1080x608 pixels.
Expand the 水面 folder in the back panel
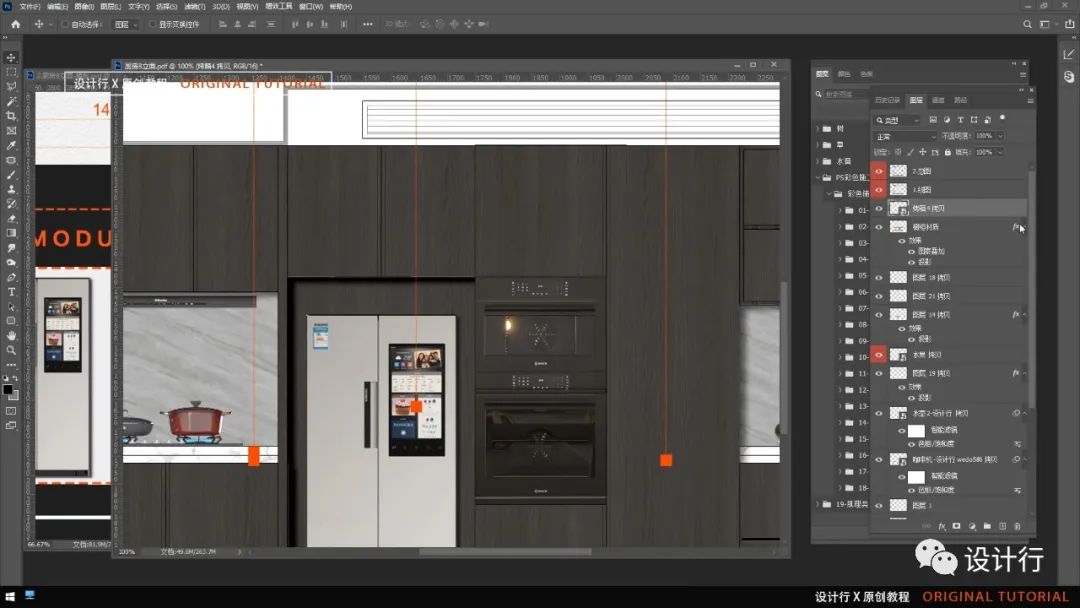click(x=818, y=161)
